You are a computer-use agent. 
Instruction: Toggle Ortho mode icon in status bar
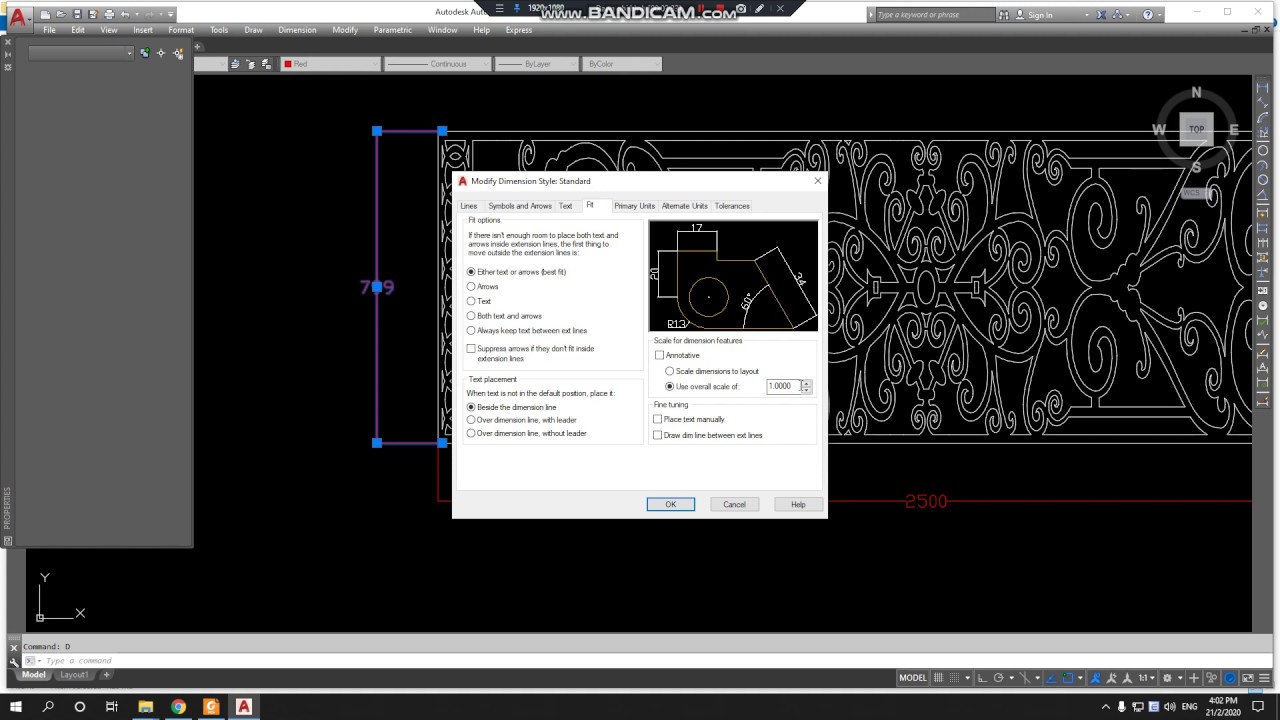point(982,678)
